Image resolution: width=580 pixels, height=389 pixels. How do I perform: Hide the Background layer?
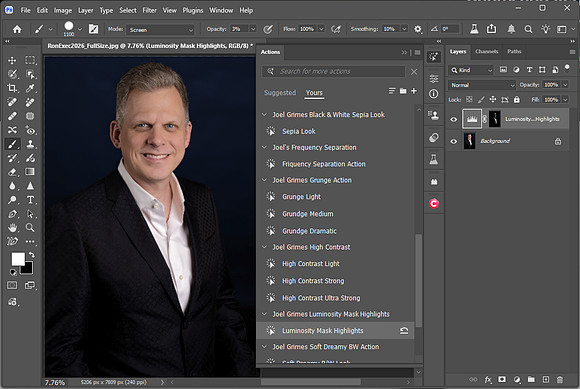click(x=453, y=141)
